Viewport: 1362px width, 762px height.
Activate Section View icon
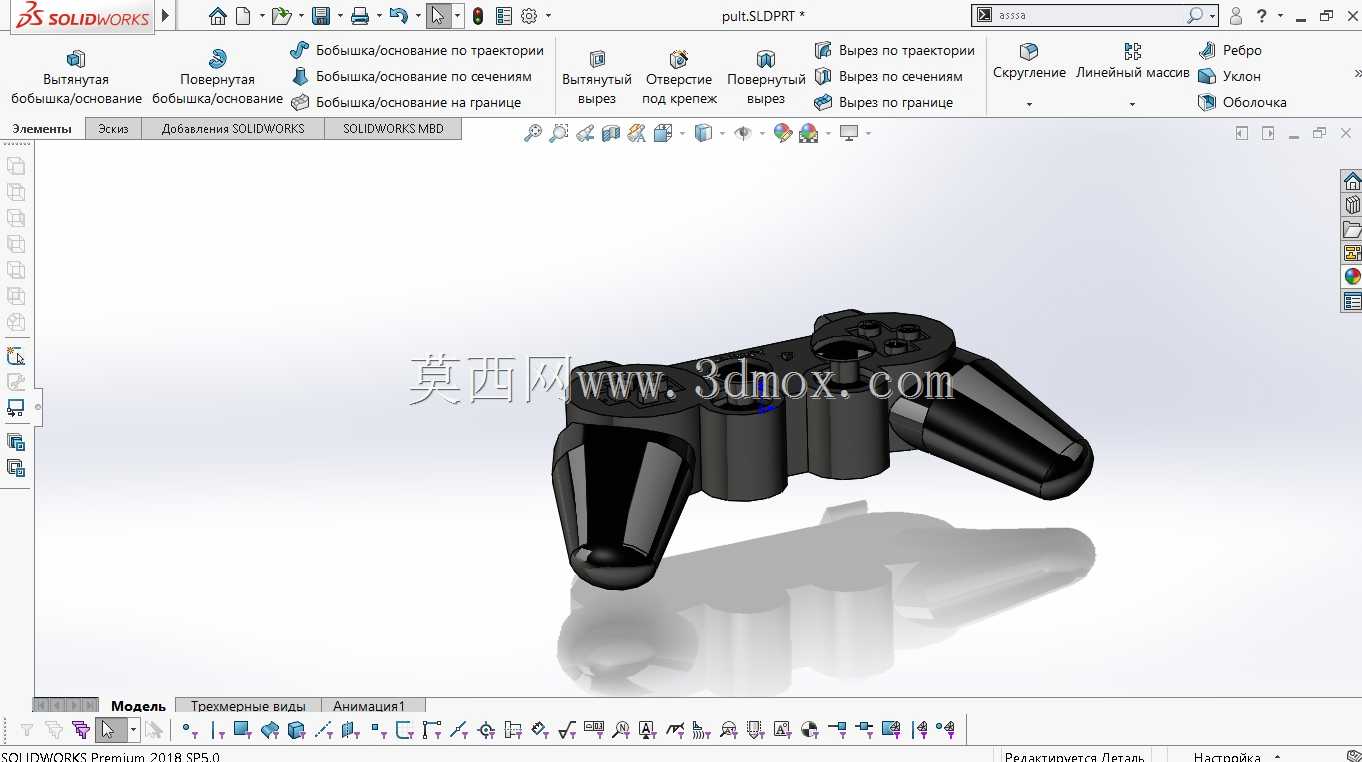pyautogui.click(x=611, y=133)
